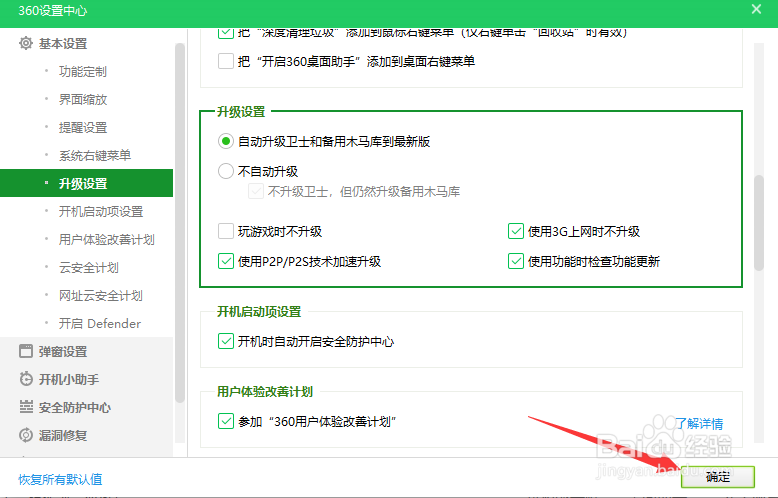Screen dimensions: 778x498
Task: Go to 系统右键菜单 settings
Action: (x=94, y=155)
